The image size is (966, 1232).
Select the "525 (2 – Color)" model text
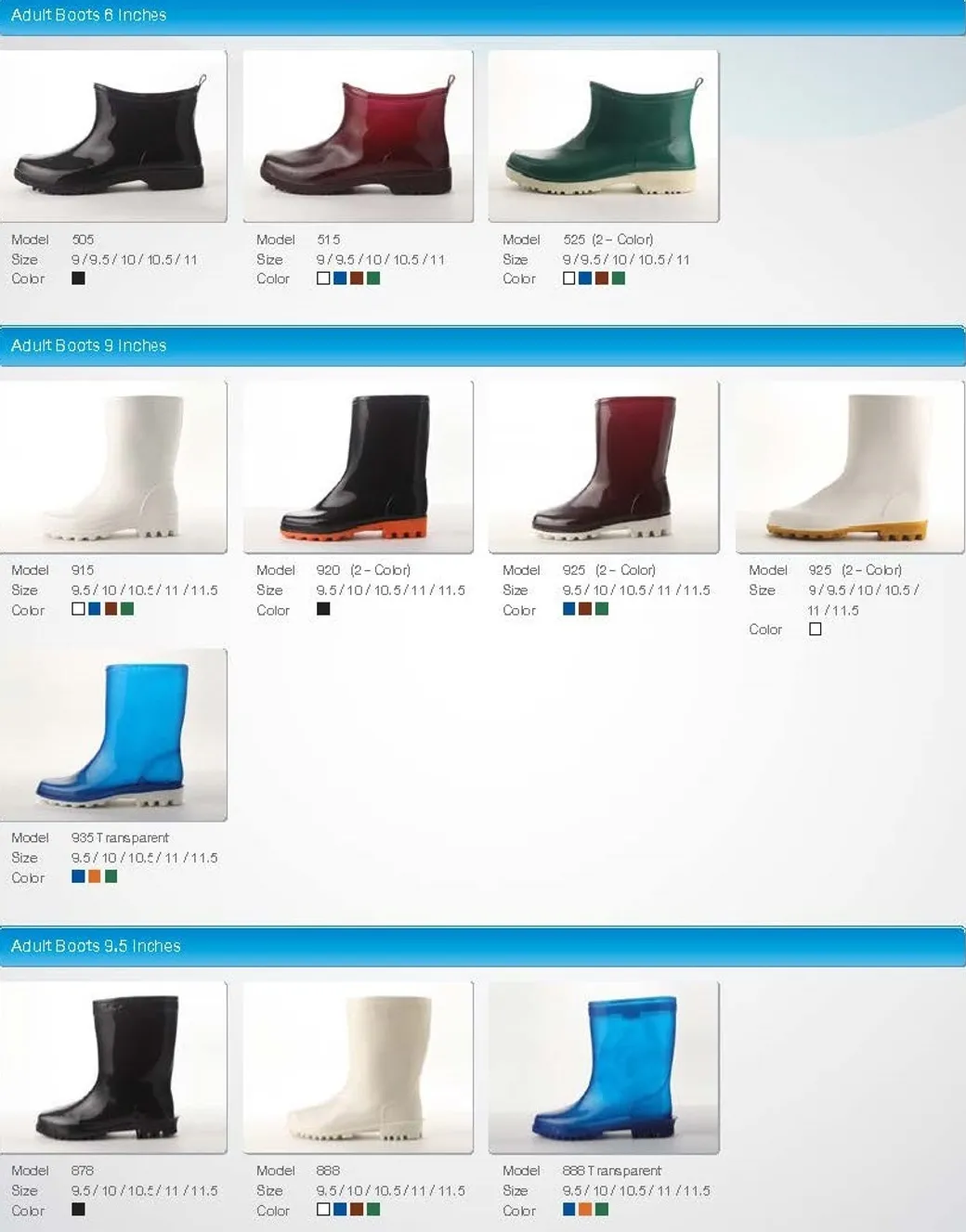tap(607, 240)
